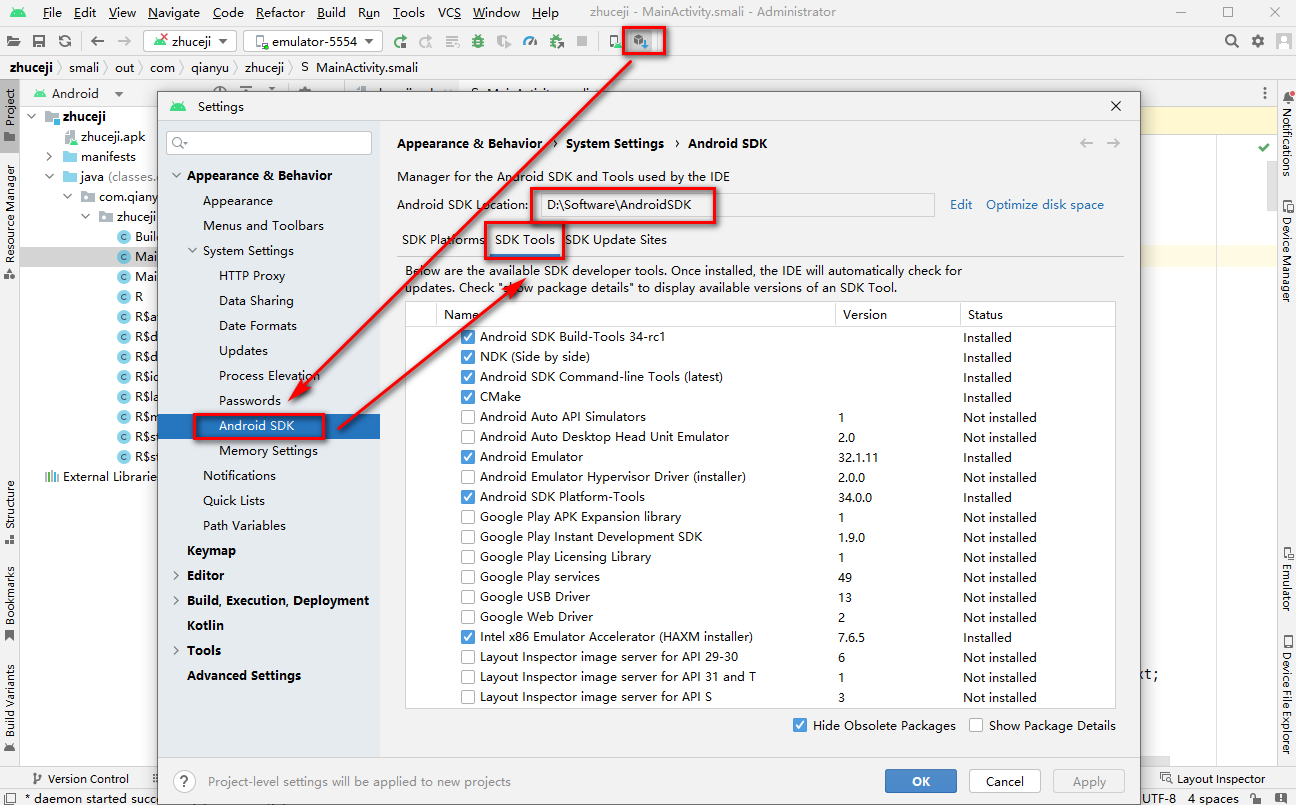This screenshot has width=1296, height=805.
Task: Open the Navigate menu
Action: pyautogui.click(x=173, y=13)
